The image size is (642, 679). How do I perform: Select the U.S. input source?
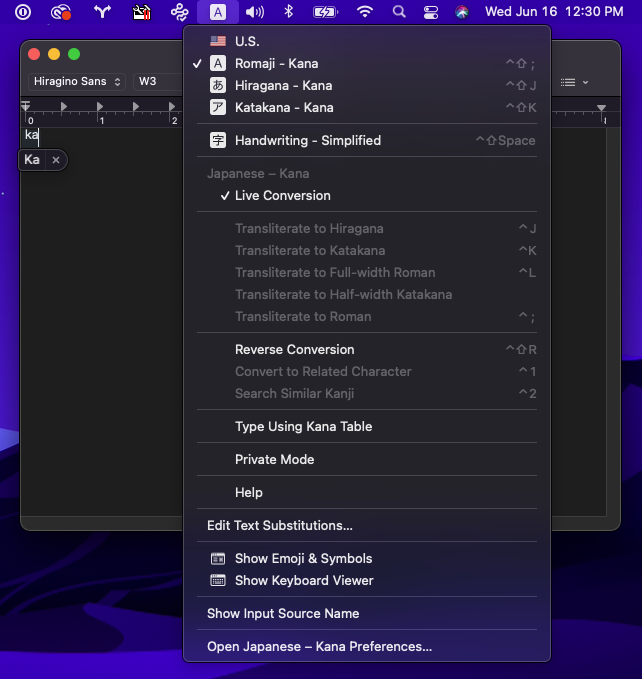367,41
